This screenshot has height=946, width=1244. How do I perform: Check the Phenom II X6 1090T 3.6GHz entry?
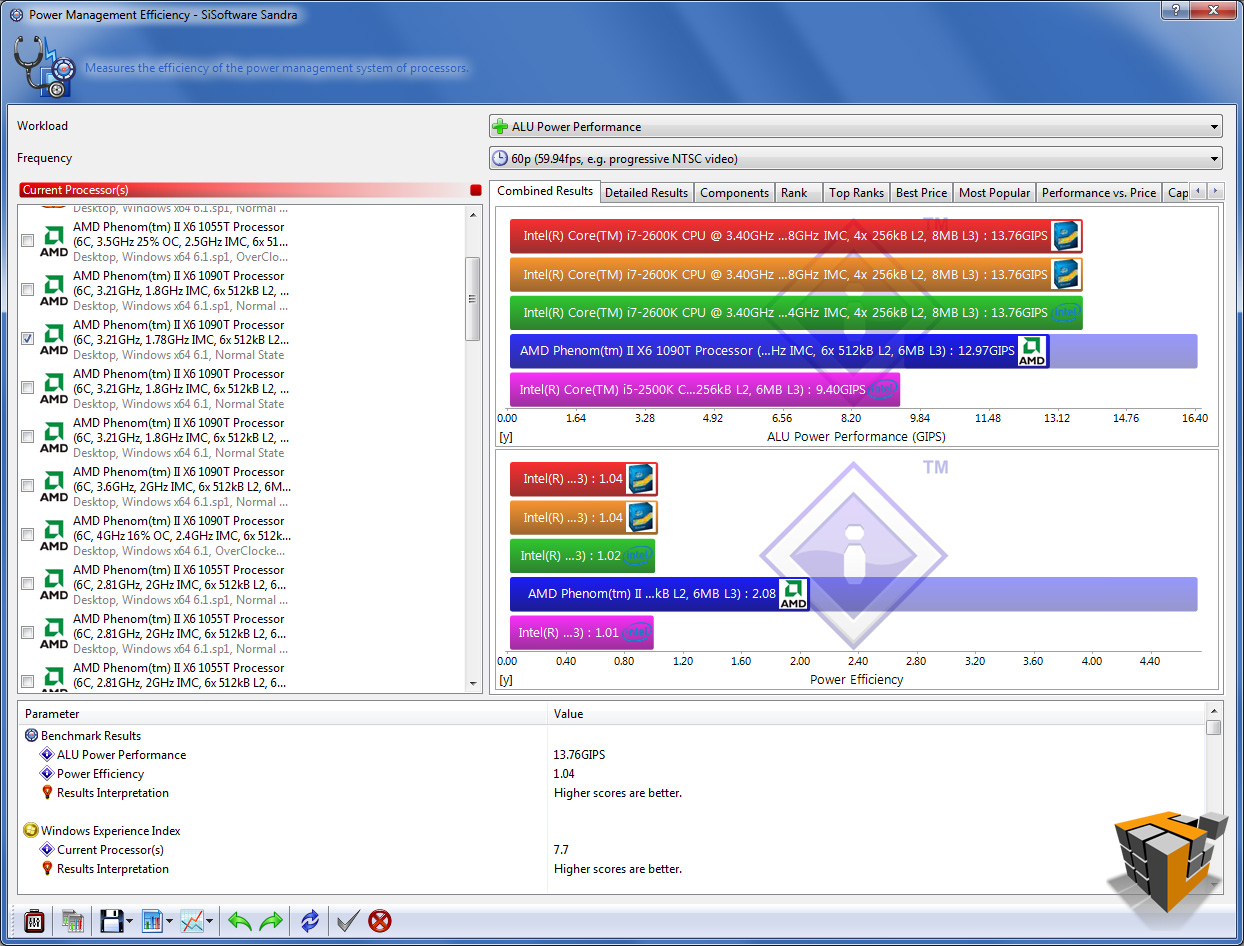(27, 486)
